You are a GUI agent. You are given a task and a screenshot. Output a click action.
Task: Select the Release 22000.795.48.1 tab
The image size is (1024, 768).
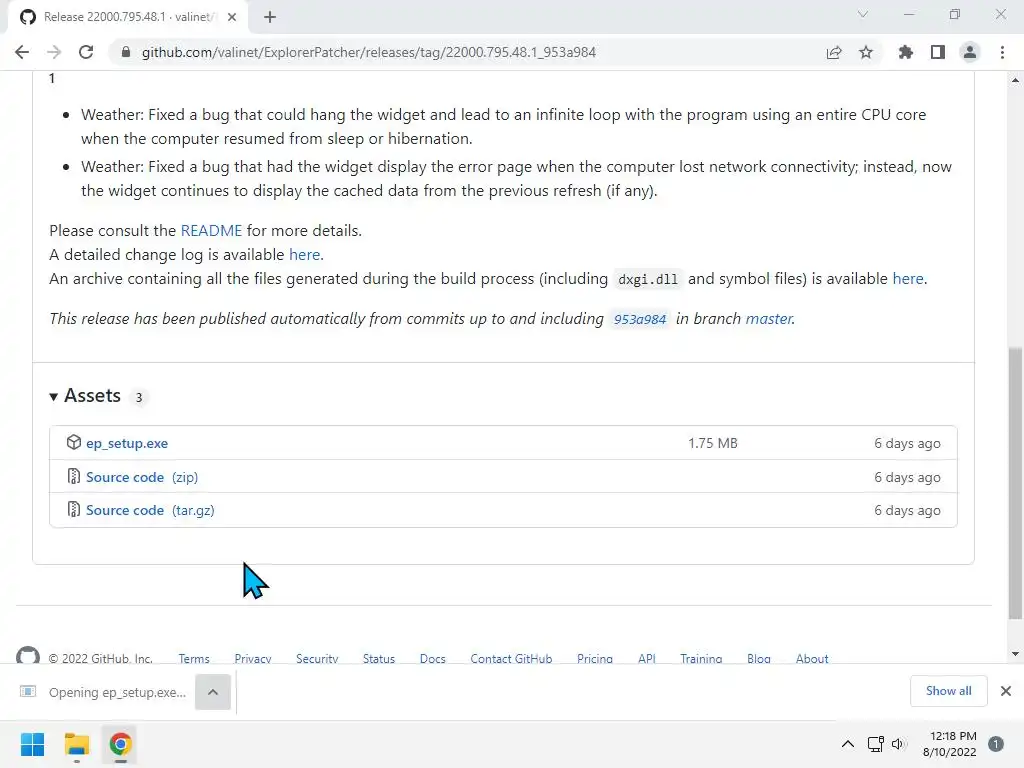127,17
